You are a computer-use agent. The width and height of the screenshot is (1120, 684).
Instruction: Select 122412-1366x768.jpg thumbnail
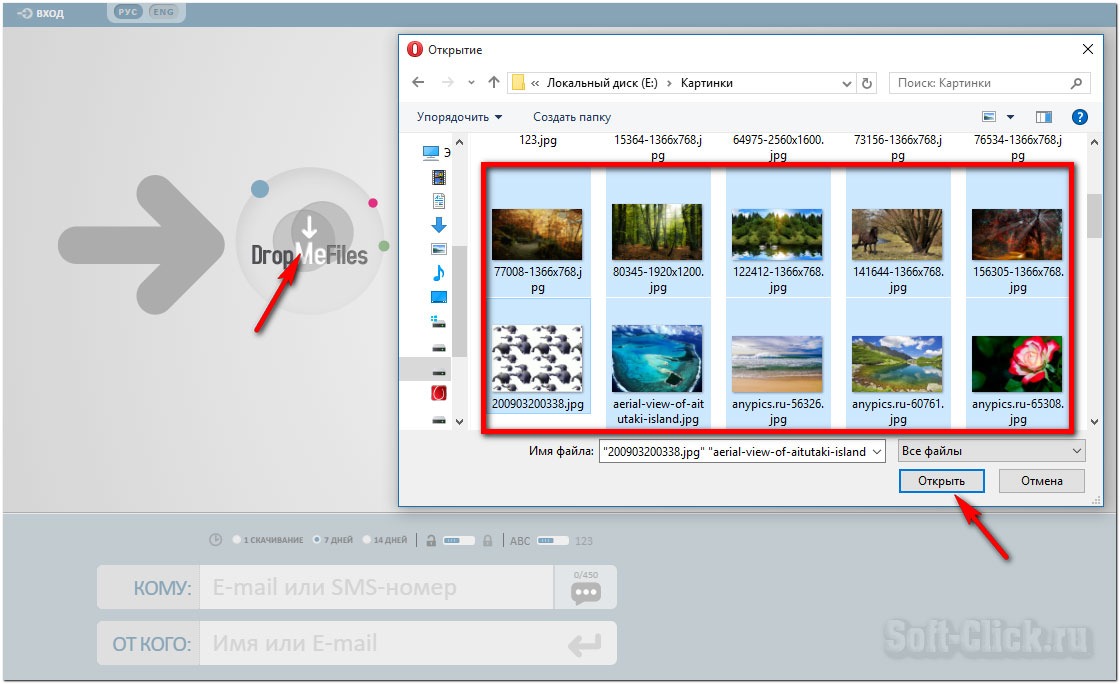777,235
